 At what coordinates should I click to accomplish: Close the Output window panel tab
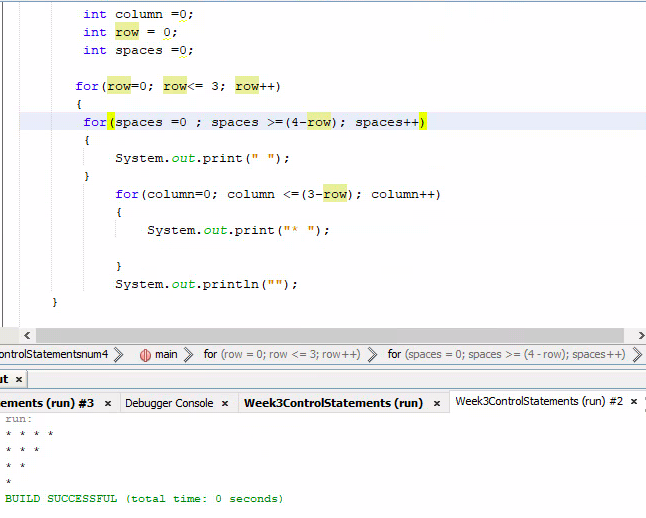pyautogui.click(x=19, y=380)
